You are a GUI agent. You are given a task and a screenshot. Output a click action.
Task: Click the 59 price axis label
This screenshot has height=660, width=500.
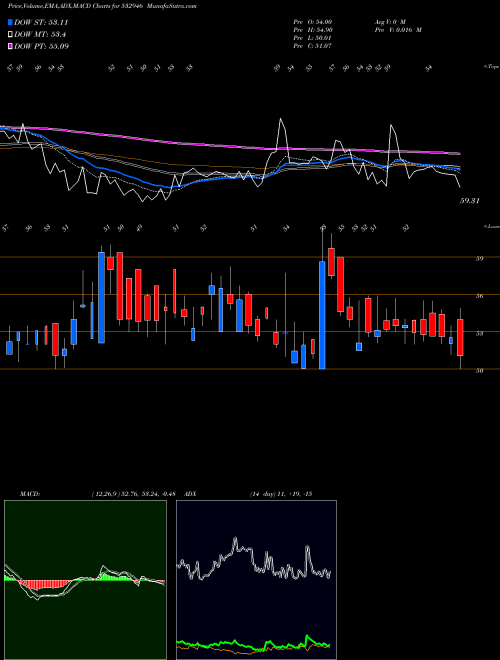click(x=479, y=258)
